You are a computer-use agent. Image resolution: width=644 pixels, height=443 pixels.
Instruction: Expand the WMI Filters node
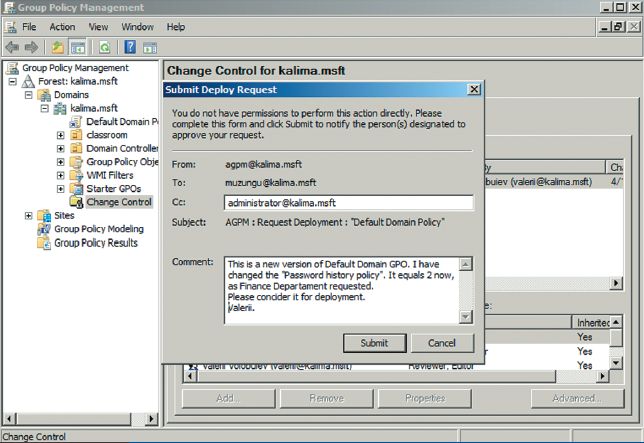click(60, 175)
